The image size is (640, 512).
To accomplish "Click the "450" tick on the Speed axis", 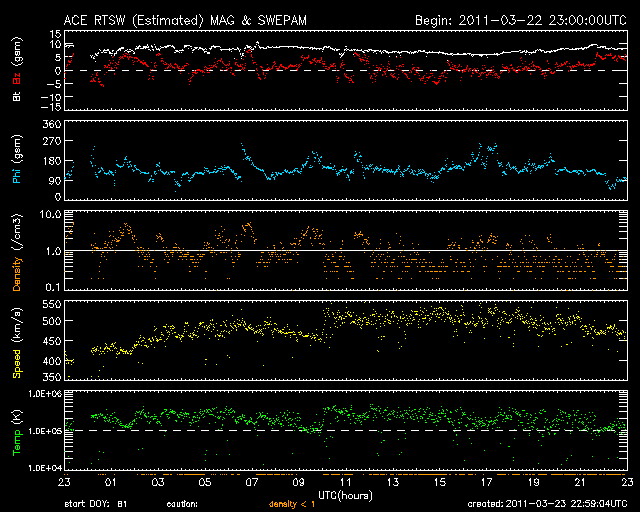I will [52, 341].
